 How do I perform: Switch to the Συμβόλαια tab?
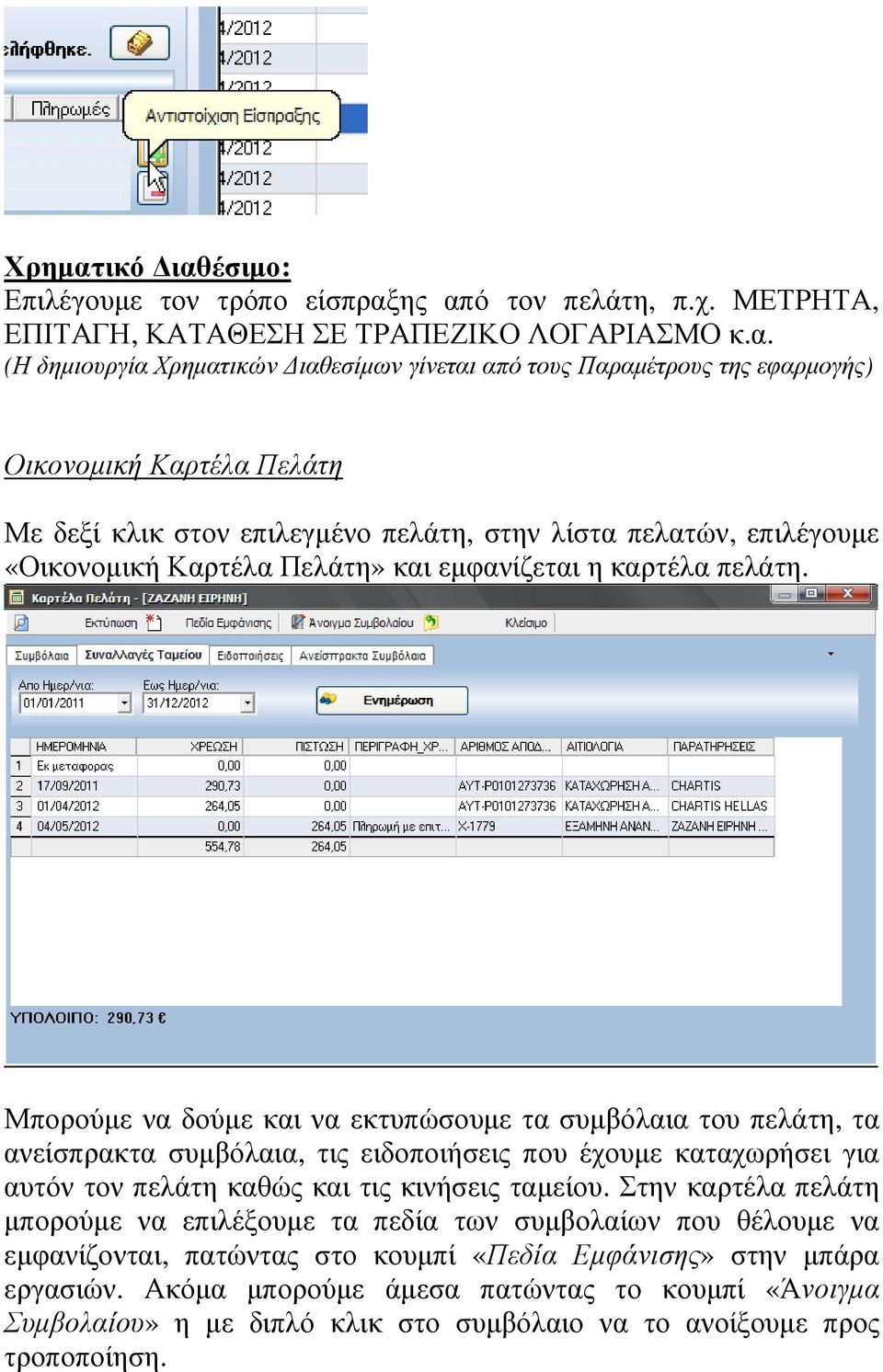click(42, 656)
